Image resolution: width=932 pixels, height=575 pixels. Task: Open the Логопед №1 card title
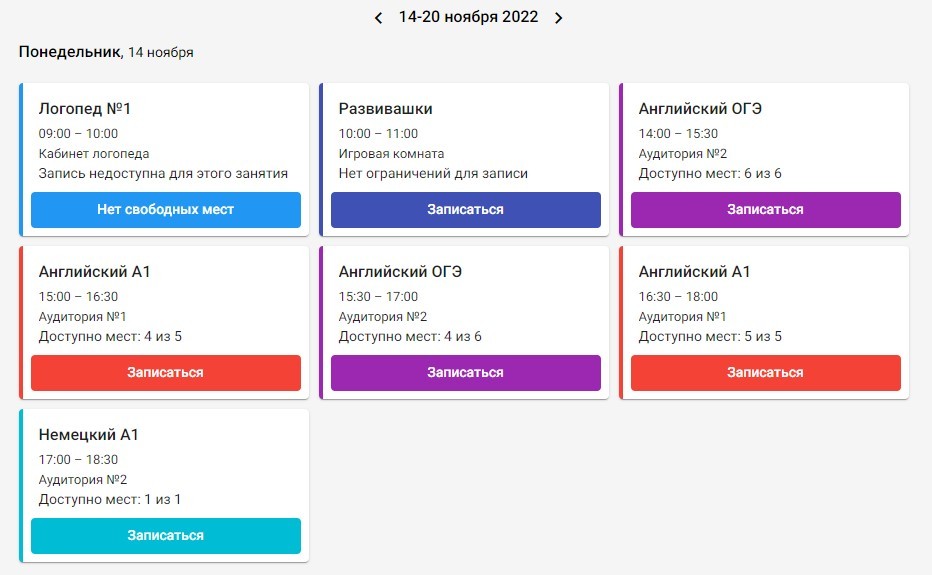[x=85, y=109]
